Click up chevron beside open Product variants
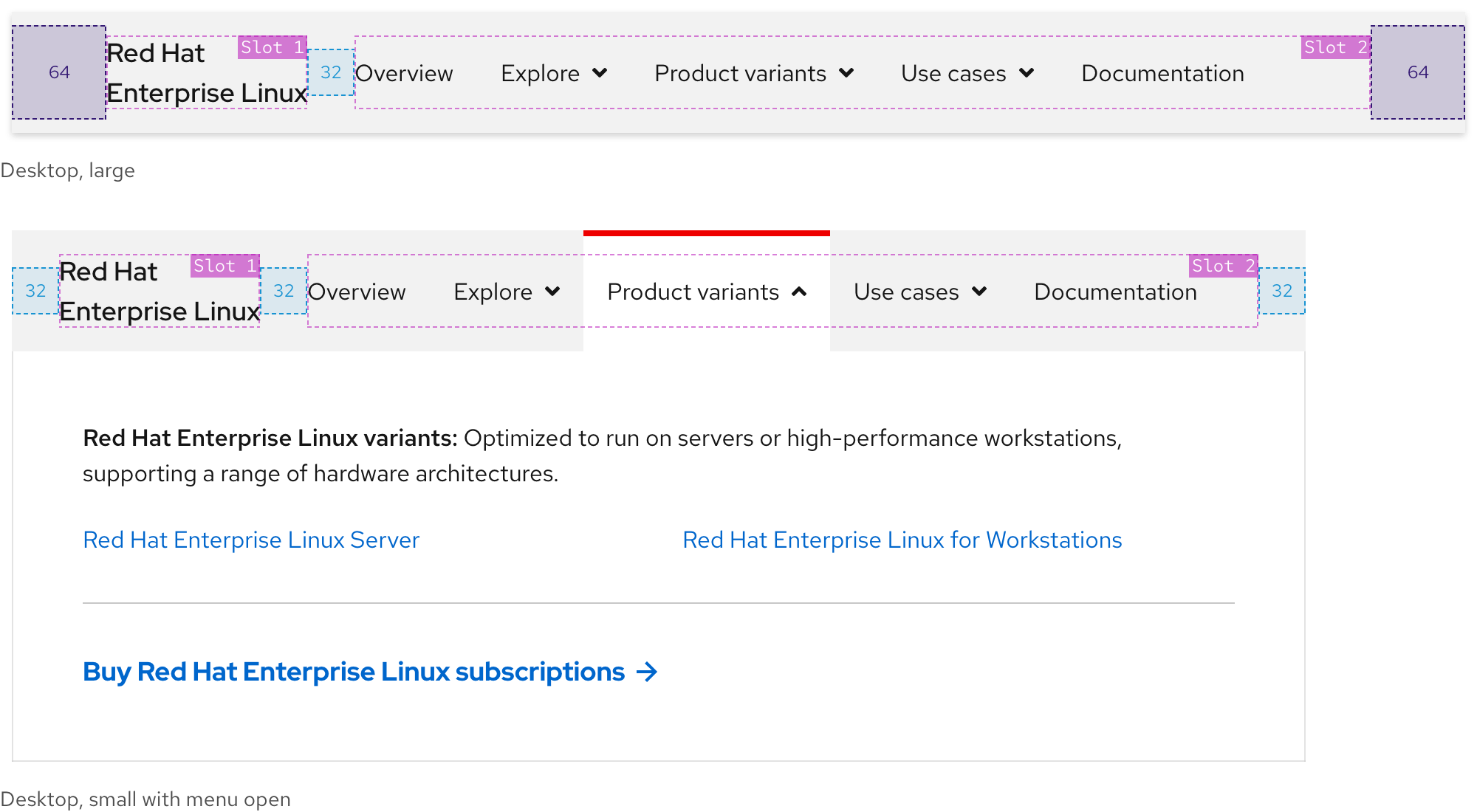 tap(798, 292)
